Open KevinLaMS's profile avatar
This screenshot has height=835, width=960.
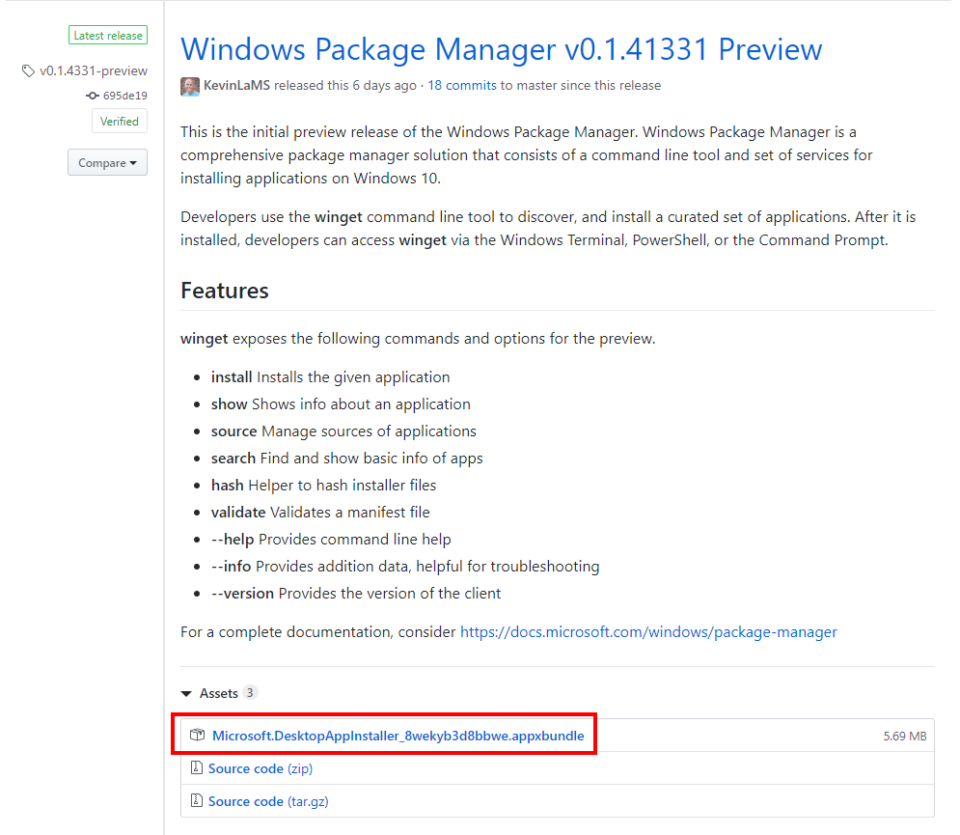pos(189,86)
